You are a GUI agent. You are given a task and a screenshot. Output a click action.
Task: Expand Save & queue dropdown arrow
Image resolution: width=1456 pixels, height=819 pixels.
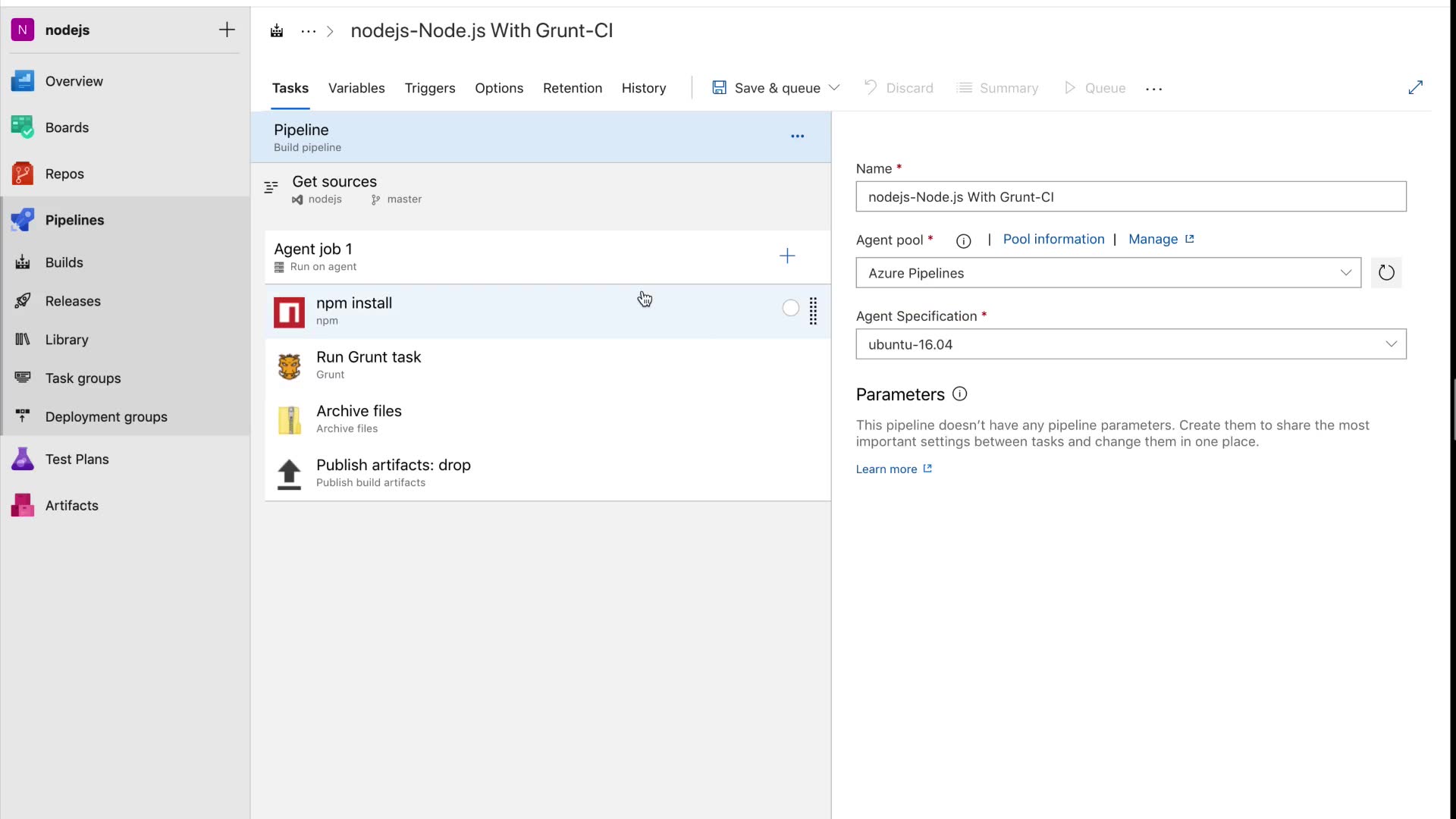[x=834, y=88]
